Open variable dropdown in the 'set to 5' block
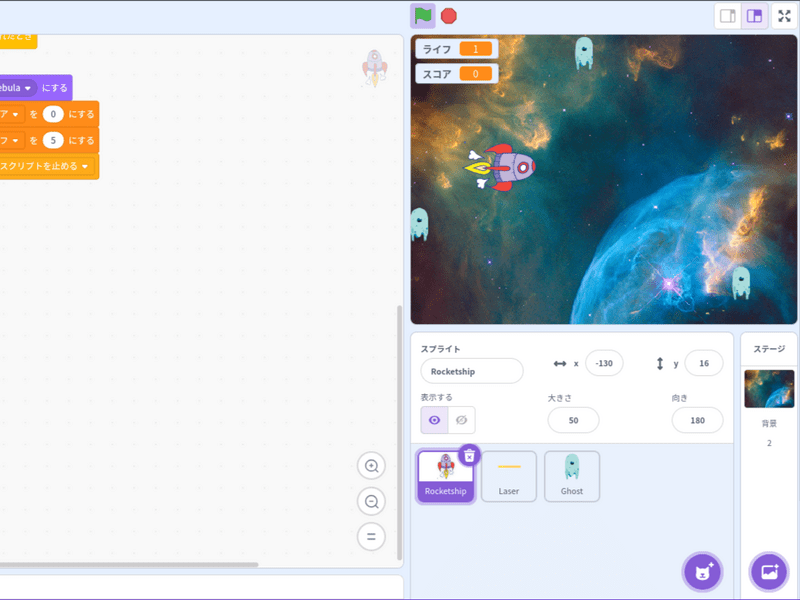Screen dimensions: 800x600 tap(17, 140)
